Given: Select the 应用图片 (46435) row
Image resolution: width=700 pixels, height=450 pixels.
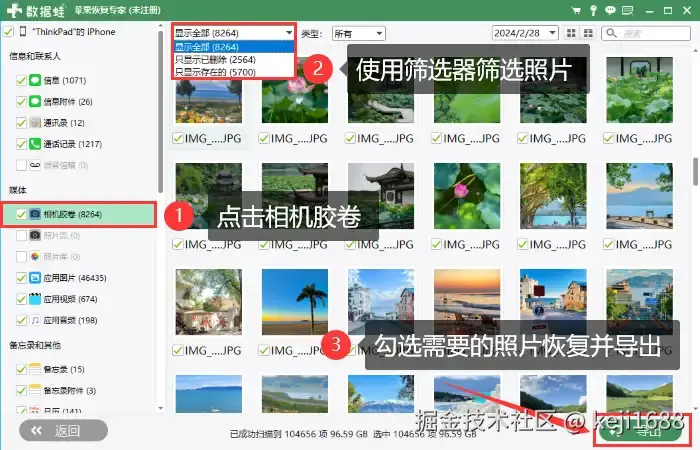Looking at the screenshot, I should 79,278.
